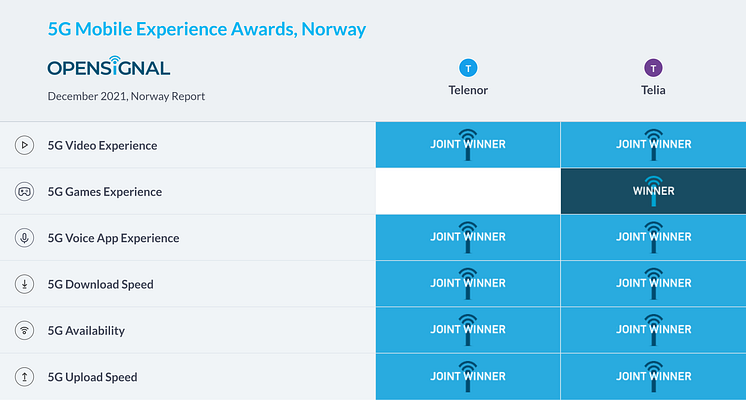The width and height of the screenshot is (746, 400).
Task: Click the 5G Upload Speed arrow icon
Action: pos(24,377)
